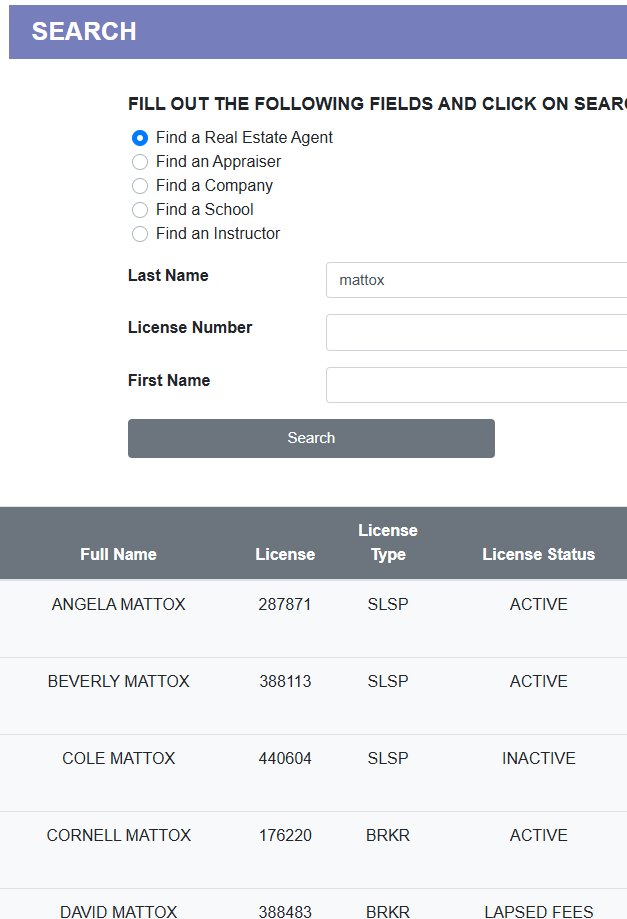Choose Find an Instructor option
Viewport: 627px width, 919px height.
coord(139,234)
